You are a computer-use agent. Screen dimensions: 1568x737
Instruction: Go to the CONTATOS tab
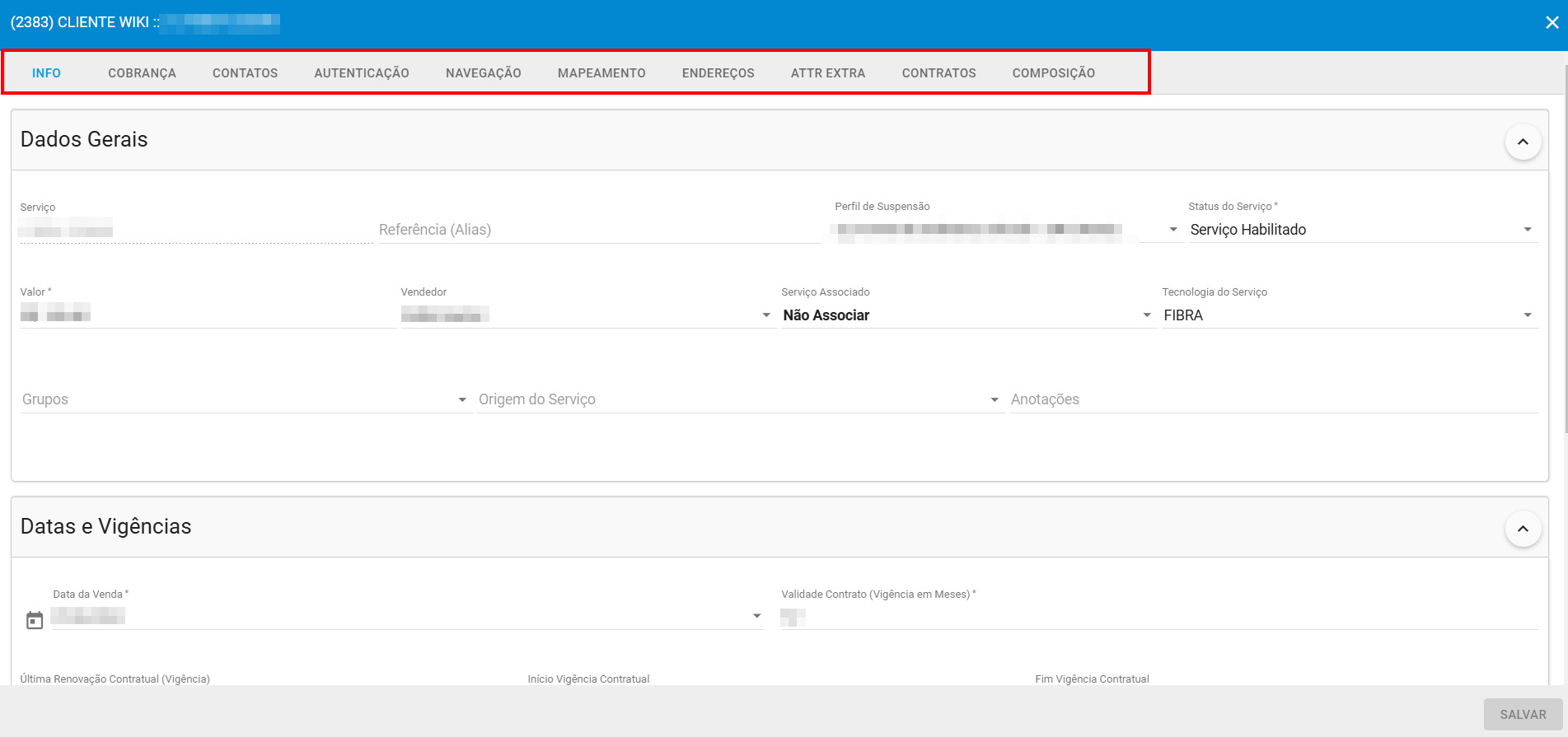[245, 73]
